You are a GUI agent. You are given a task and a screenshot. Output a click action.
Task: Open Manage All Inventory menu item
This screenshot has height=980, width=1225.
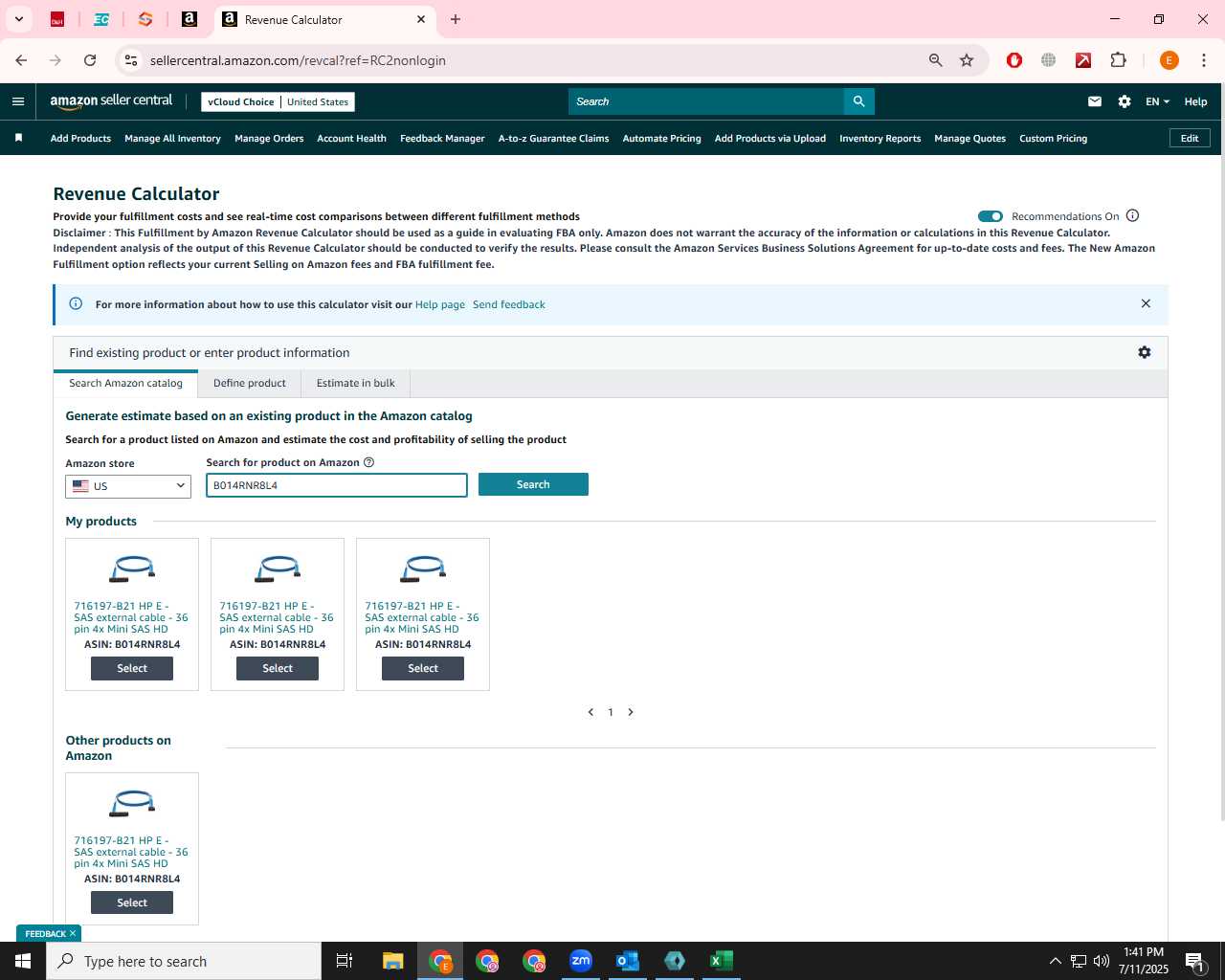click(172, 138)
